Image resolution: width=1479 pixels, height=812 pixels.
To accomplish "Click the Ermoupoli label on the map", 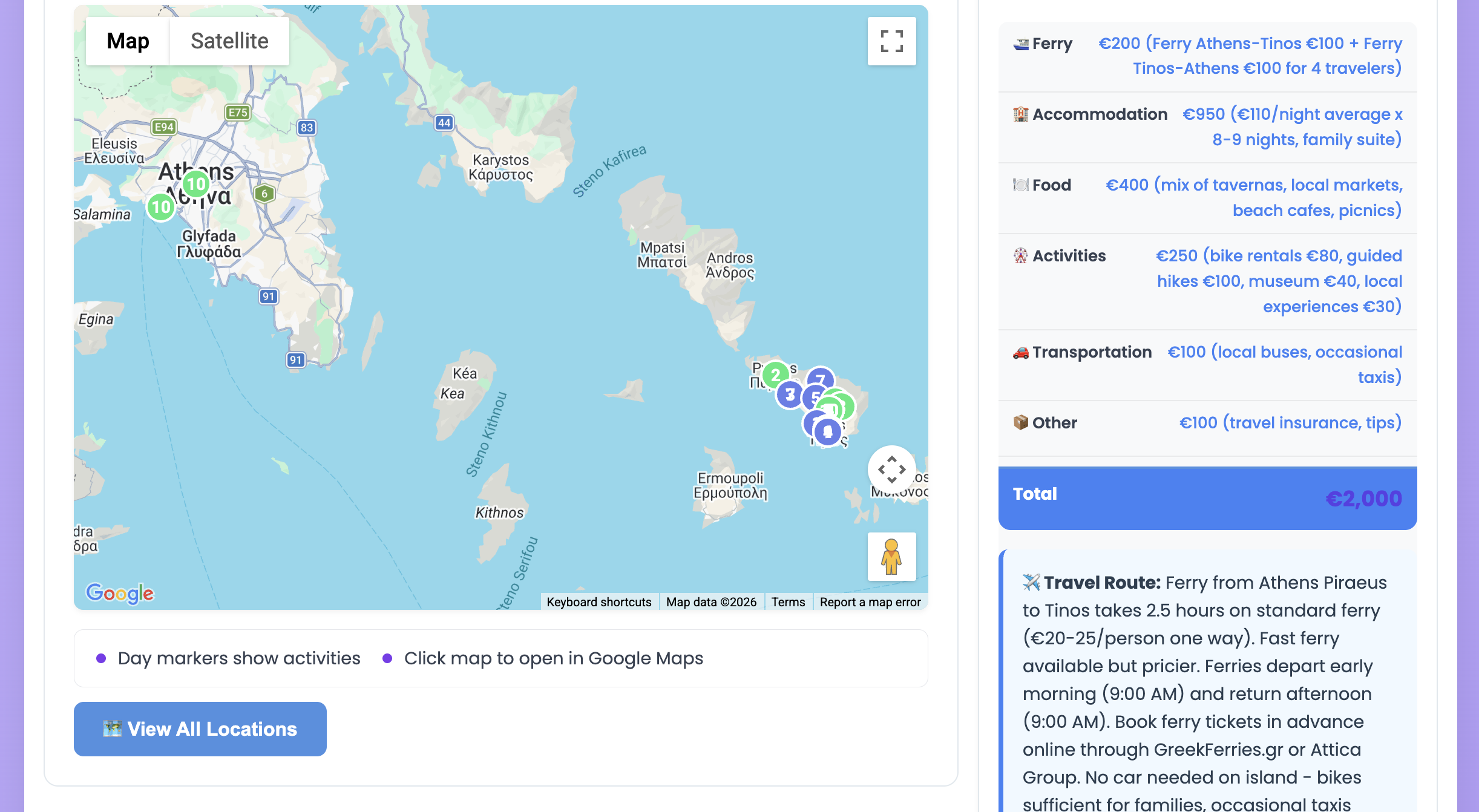I will [730, 485].
